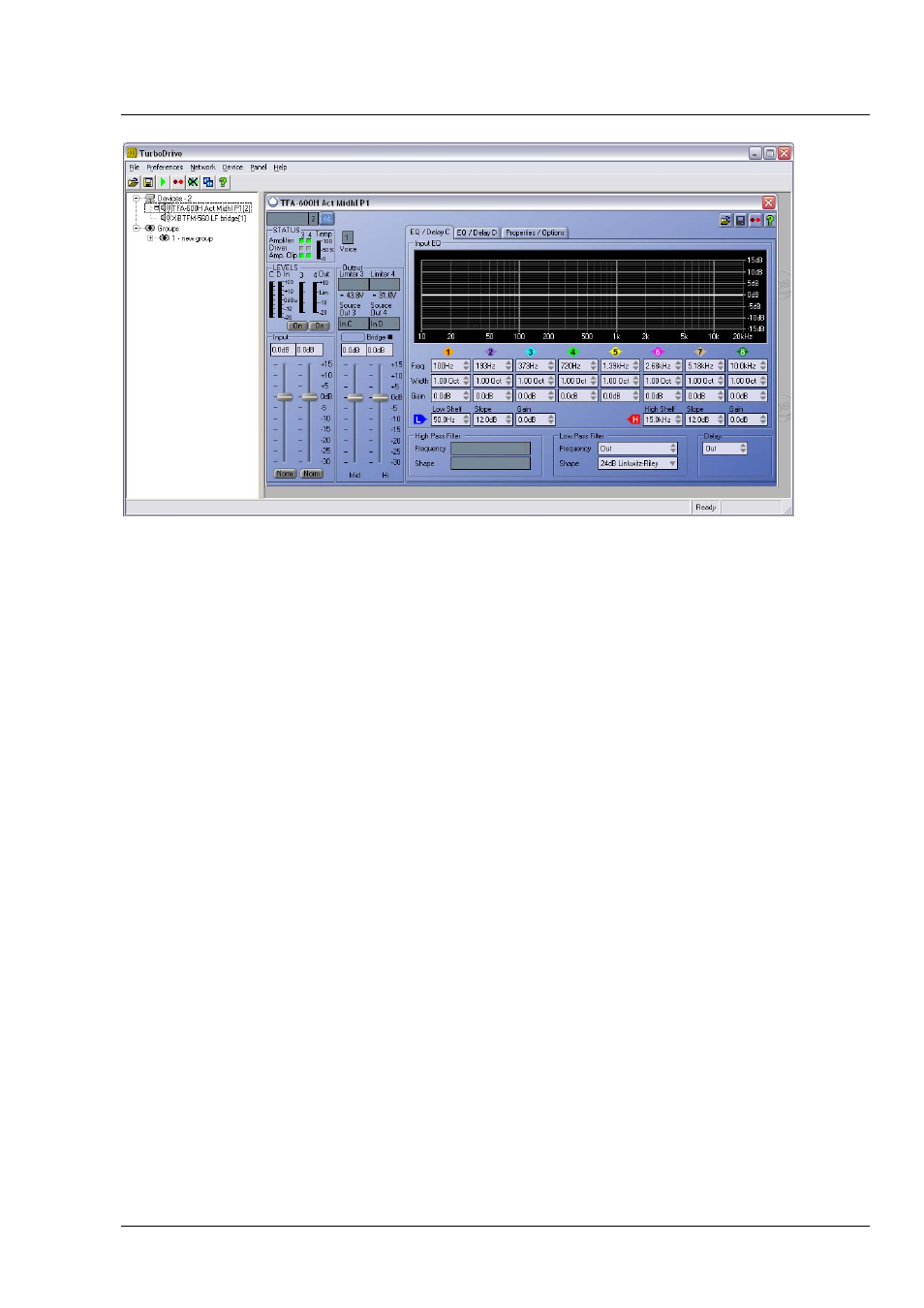The width and height of the screenshot is (924, 1308).
Task: Click the blue cascading windows toolbar icon
Action: click(207, 182)
